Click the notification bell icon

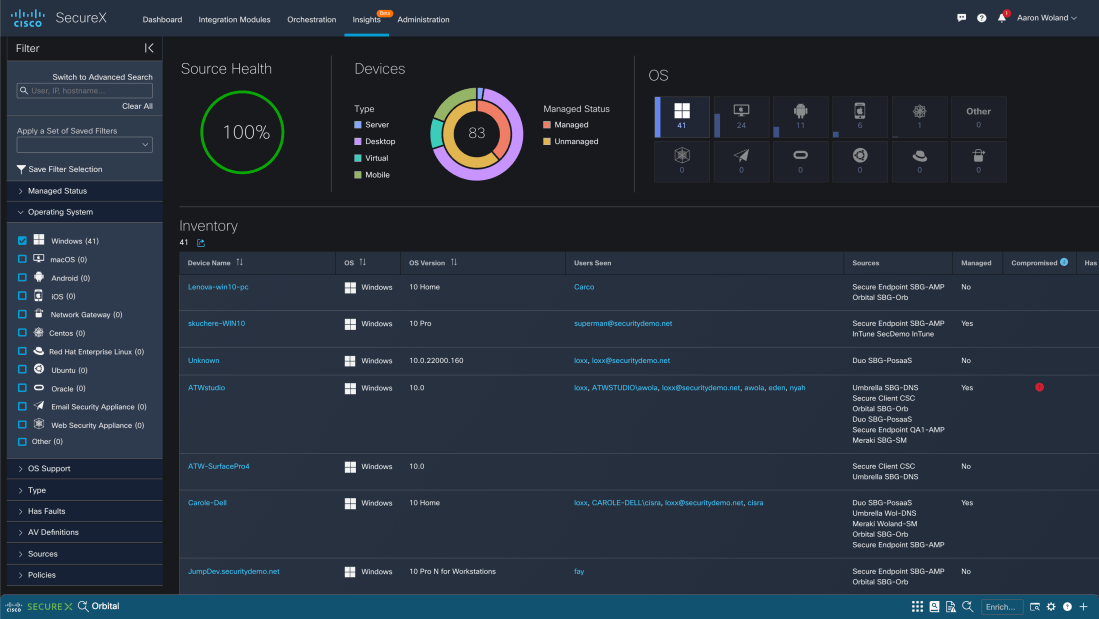click(x=1002, y=18)
